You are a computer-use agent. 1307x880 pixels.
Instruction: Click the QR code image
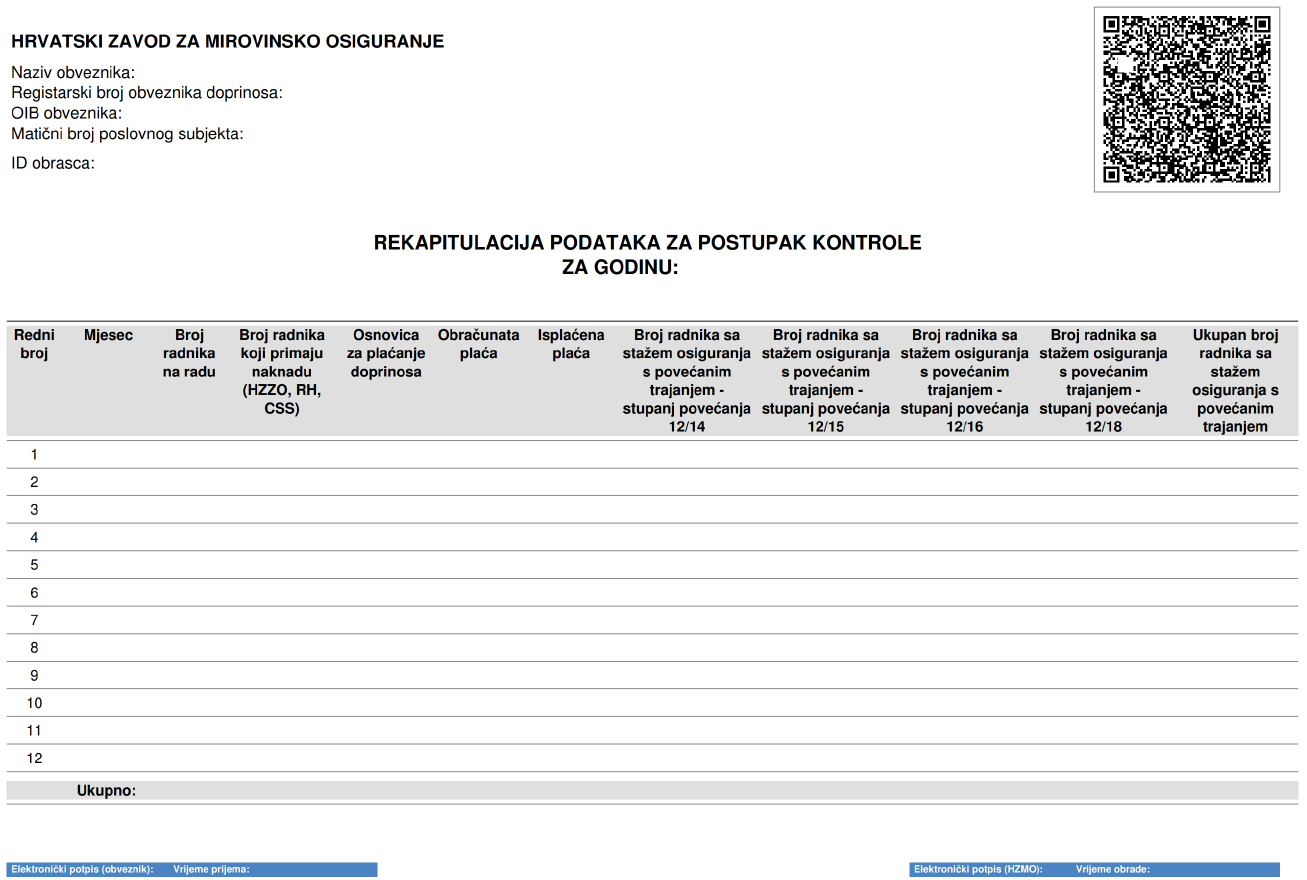point(1186,99)
